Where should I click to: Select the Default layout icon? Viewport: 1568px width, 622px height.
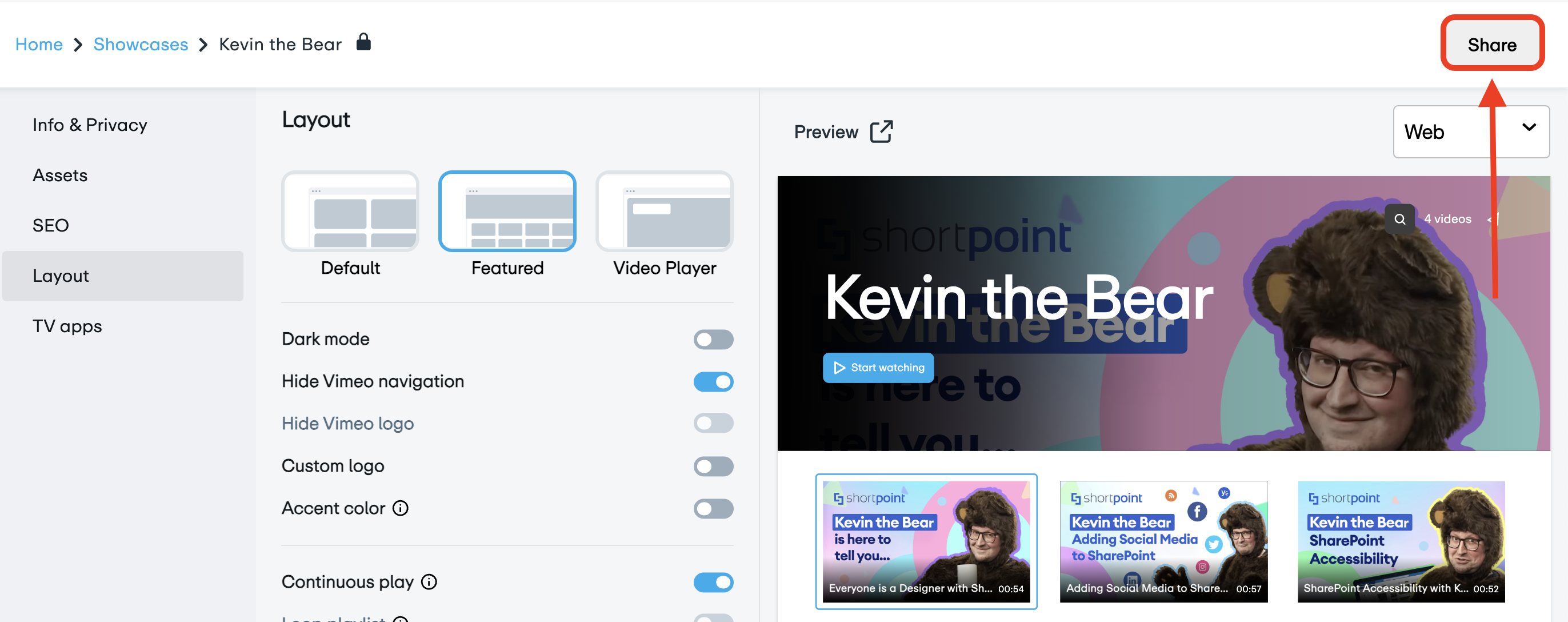350,212
